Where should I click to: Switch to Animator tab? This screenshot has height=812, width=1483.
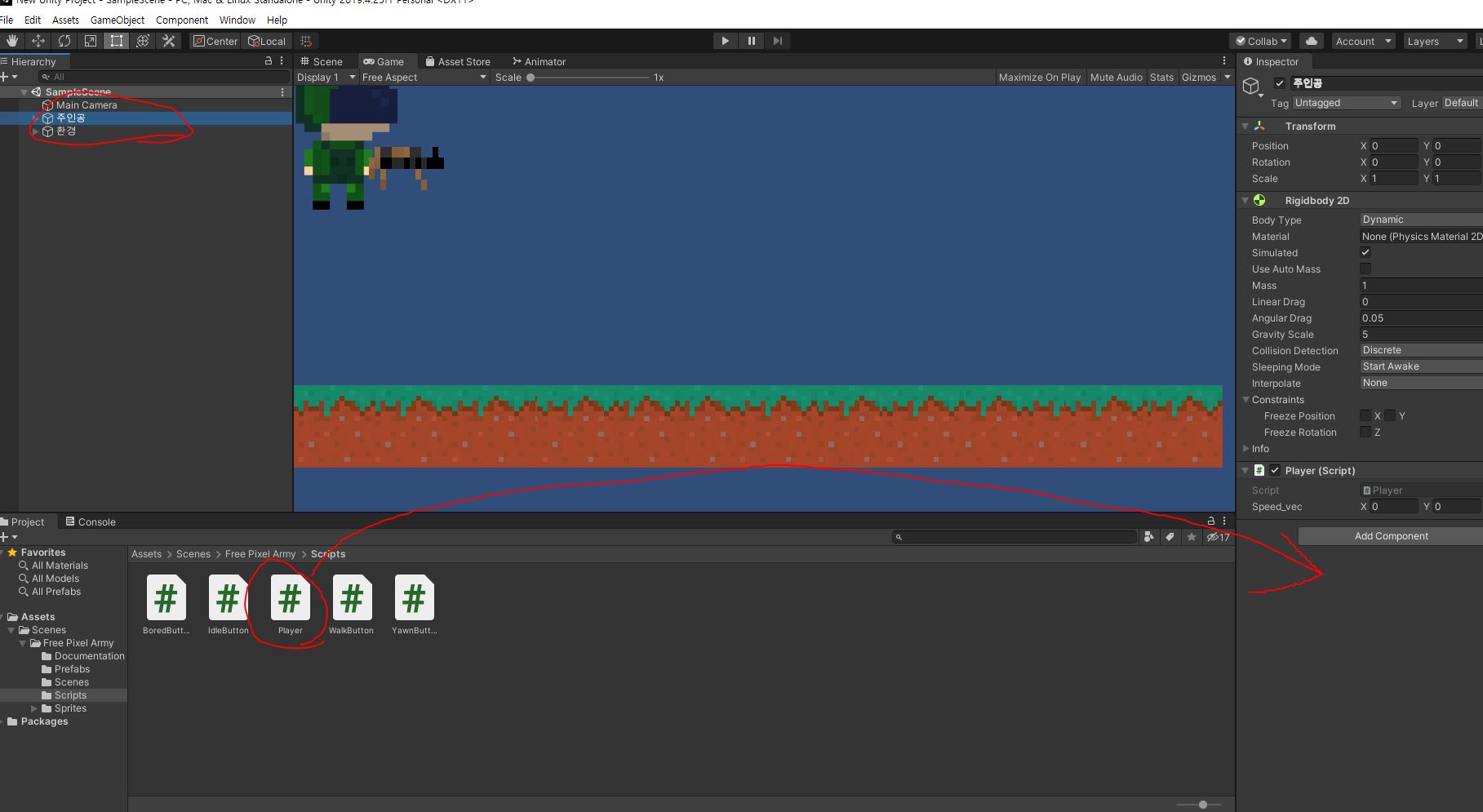[x=539, y=61]
